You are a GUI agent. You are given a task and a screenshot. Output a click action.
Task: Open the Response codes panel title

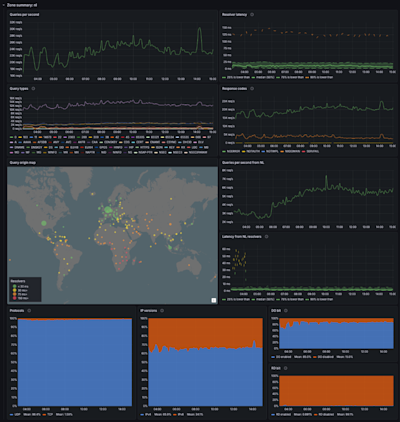click(x=234, y=89)
